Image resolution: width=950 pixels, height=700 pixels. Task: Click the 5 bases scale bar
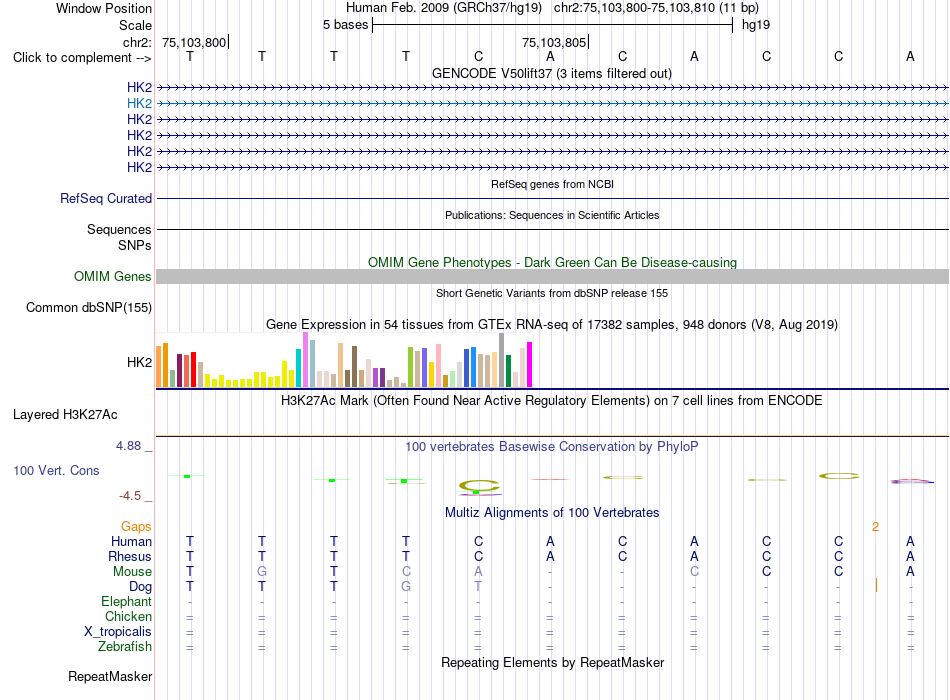553,25
